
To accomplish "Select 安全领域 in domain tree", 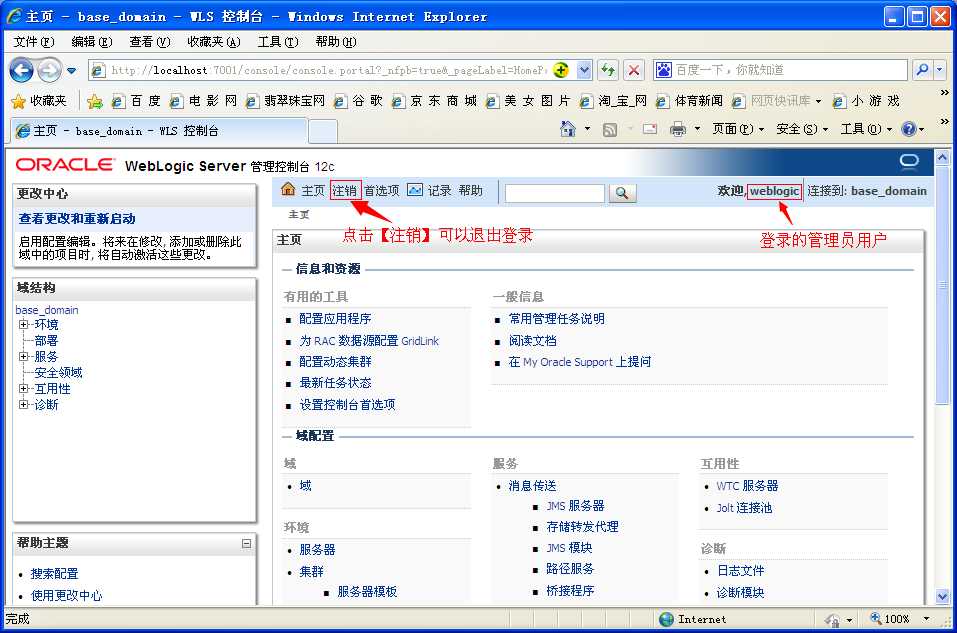I will tap(58, 372).
